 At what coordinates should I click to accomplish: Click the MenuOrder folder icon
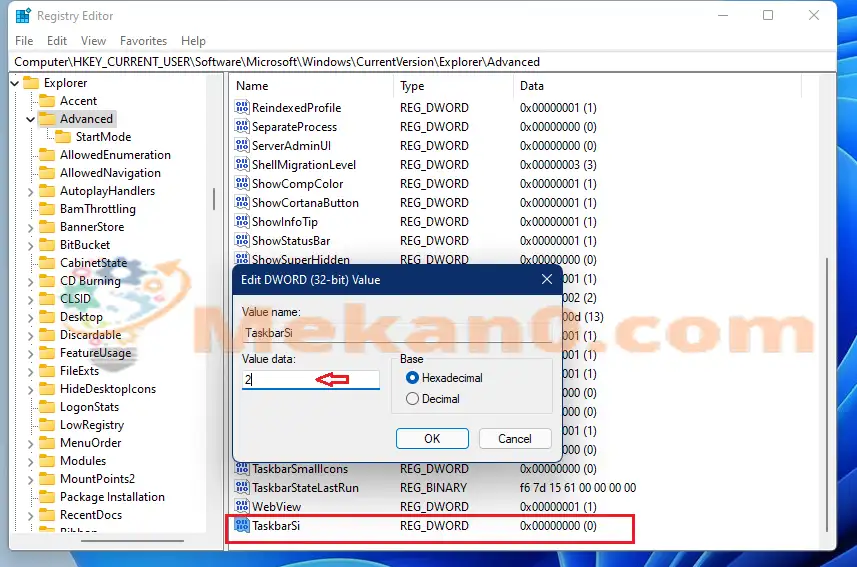[47, 443]
